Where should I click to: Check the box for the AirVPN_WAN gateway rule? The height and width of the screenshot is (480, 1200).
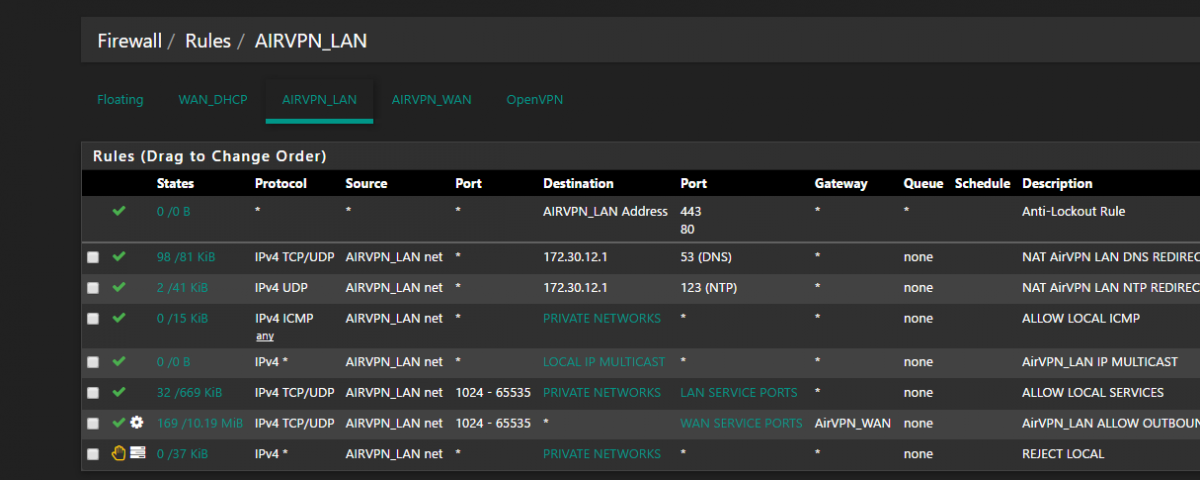click(93, 424)
